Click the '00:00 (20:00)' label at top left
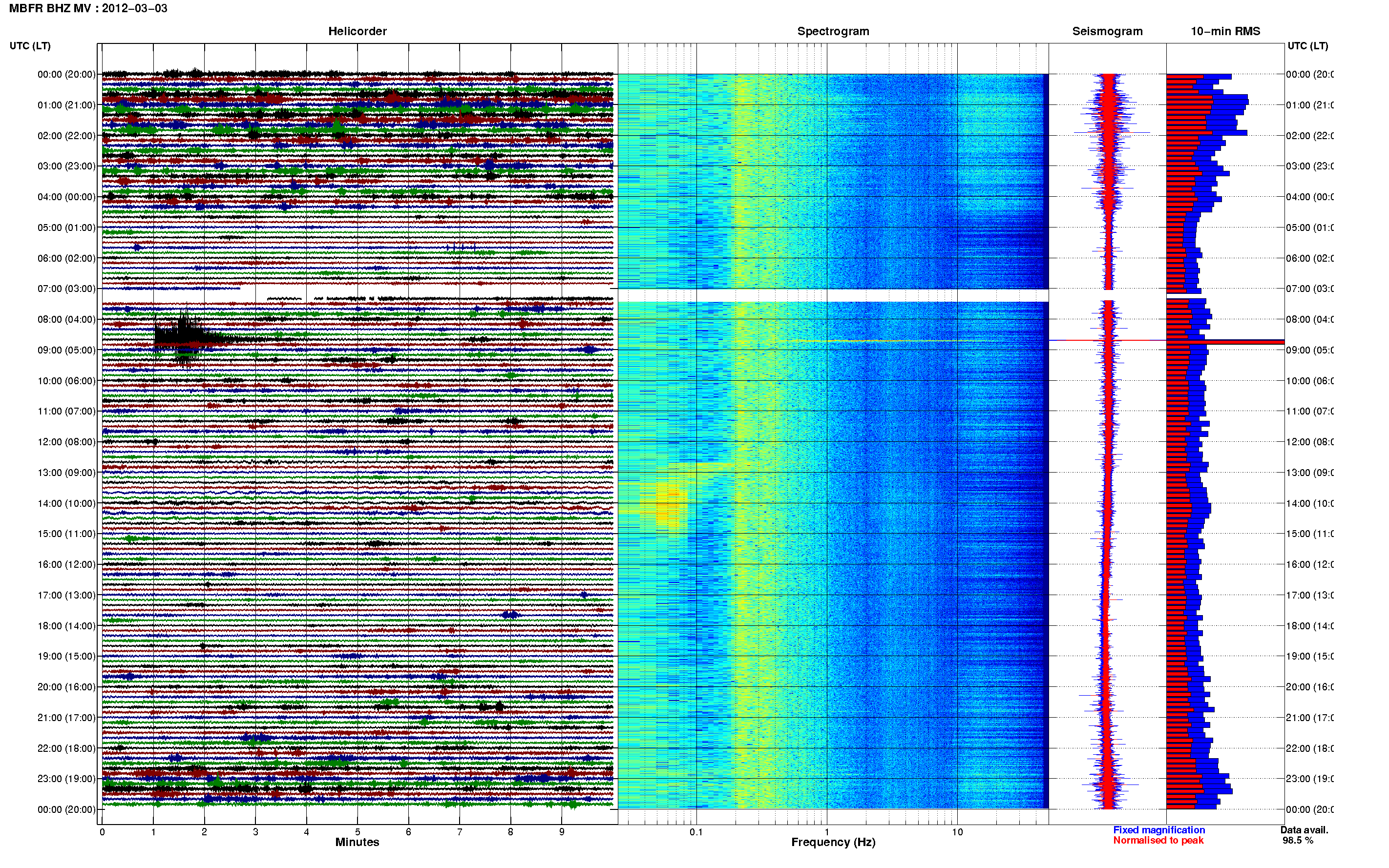 point(66,74)
